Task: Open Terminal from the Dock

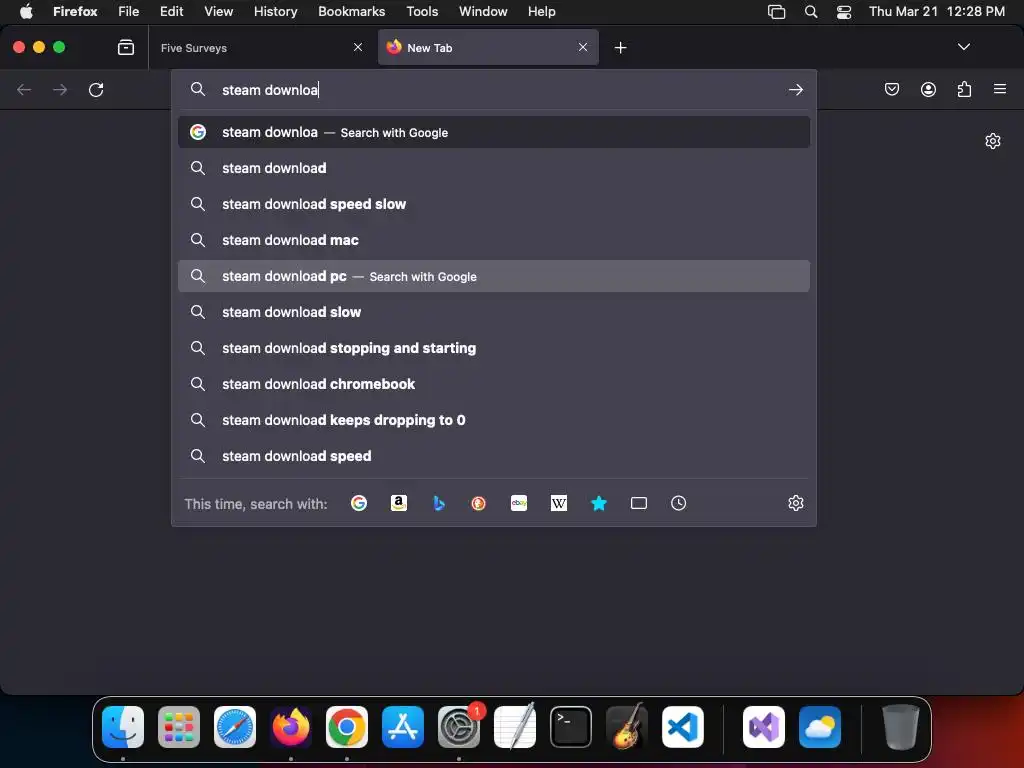Action: coord(571,727)
